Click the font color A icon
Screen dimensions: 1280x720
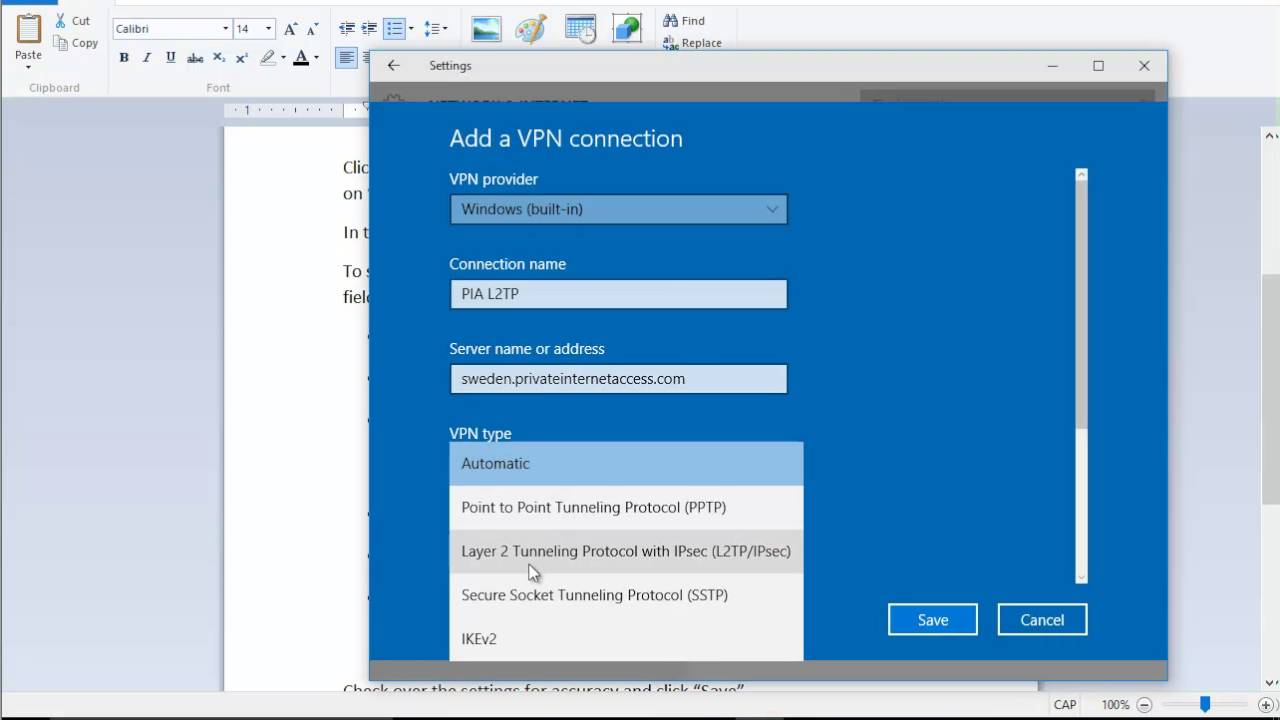click(x=300, y=58)
